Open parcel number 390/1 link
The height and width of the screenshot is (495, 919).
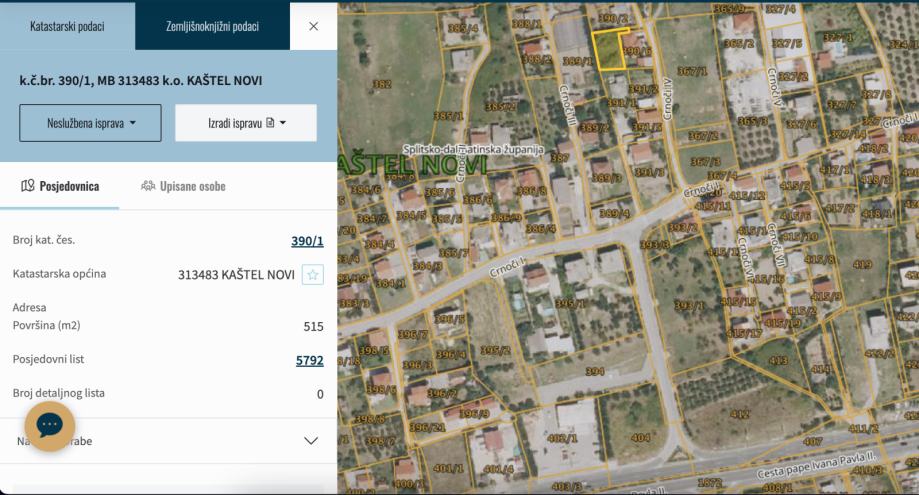coord(307,241)
